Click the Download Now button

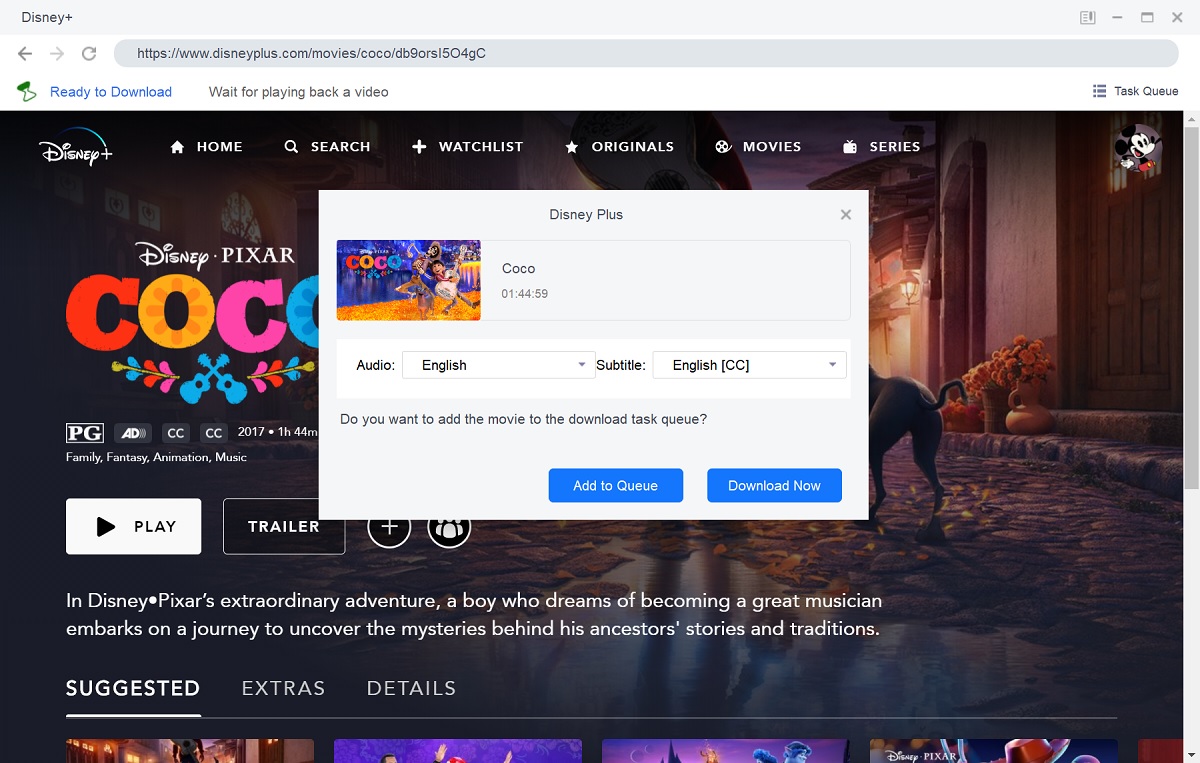pyautogui.click(x=774, y=485)
